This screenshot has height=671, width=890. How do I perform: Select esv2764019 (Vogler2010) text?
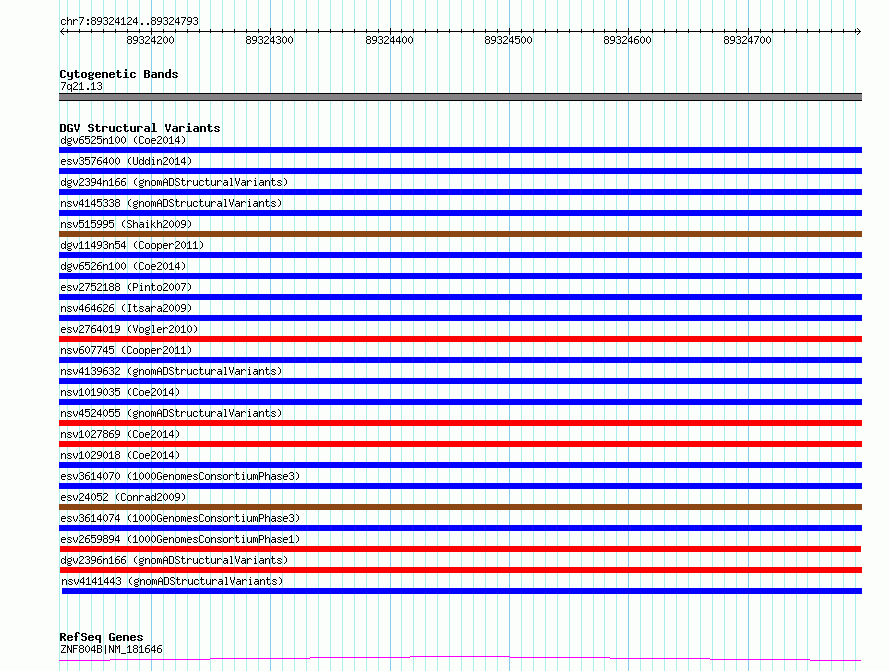click(x=129, y=329)
